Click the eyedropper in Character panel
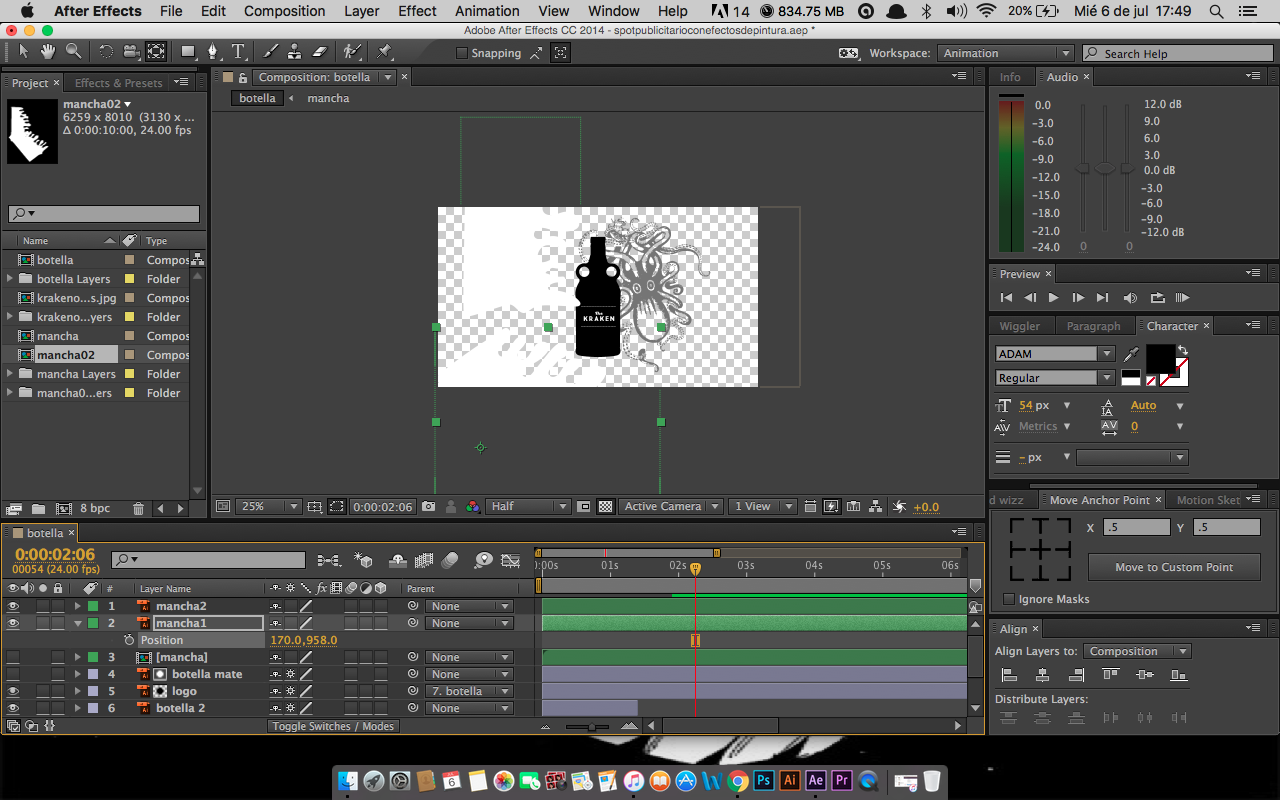Viewport: 1280px width, 800px height. tap(1132, 354)
